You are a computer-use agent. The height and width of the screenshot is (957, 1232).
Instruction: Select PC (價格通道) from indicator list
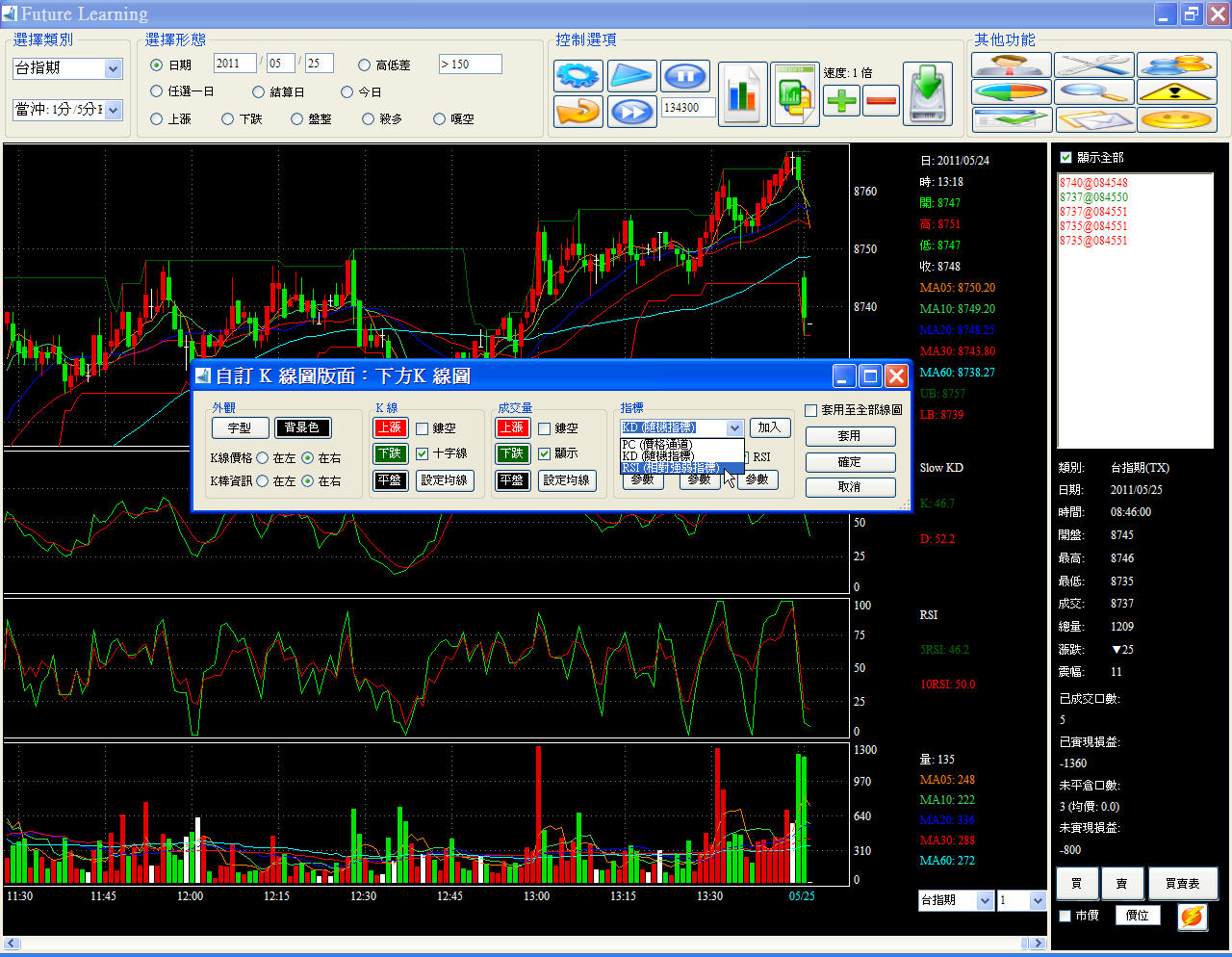tap(681, 445)
